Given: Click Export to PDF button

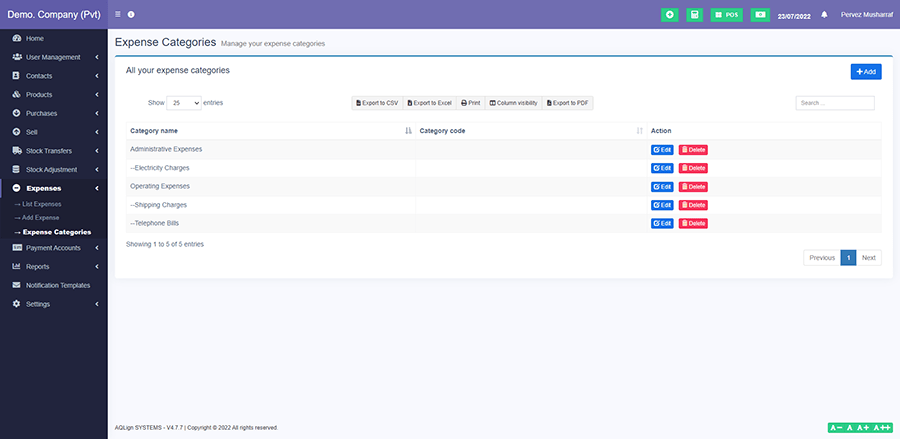Looking at the screenshot, I should click(x=567, y=103).
